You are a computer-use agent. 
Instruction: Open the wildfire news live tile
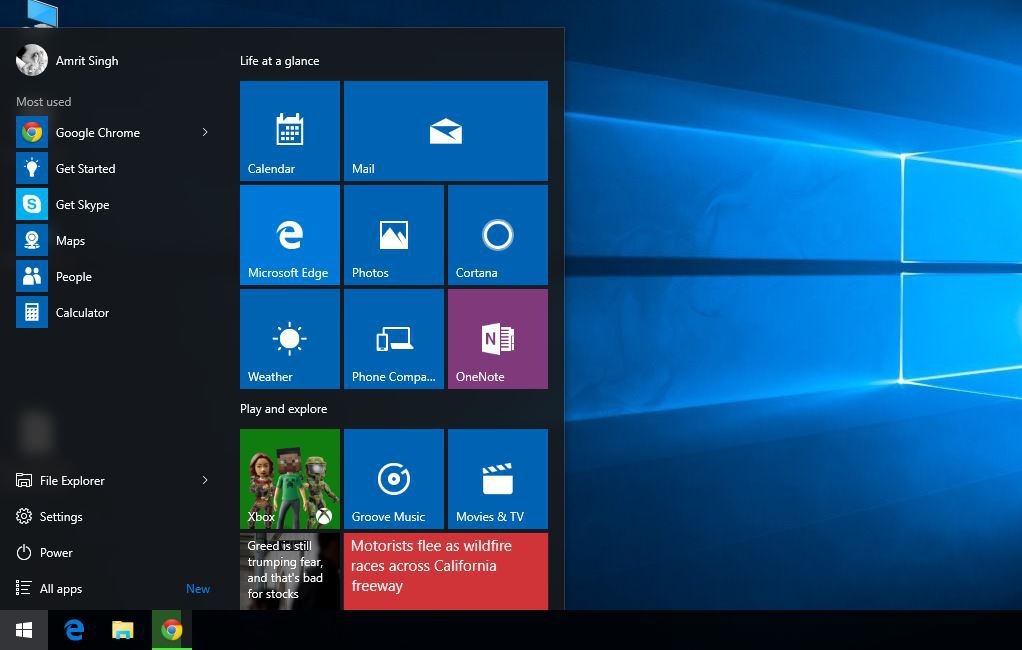446,571
